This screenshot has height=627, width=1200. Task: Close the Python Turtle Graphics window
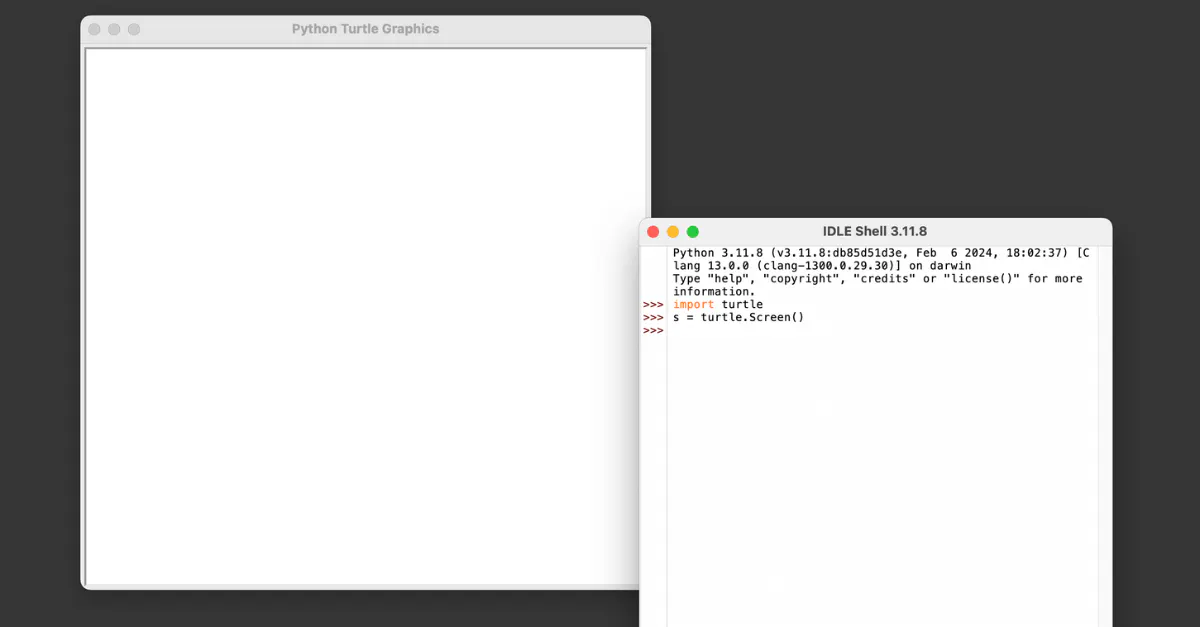tap(94, 29)
